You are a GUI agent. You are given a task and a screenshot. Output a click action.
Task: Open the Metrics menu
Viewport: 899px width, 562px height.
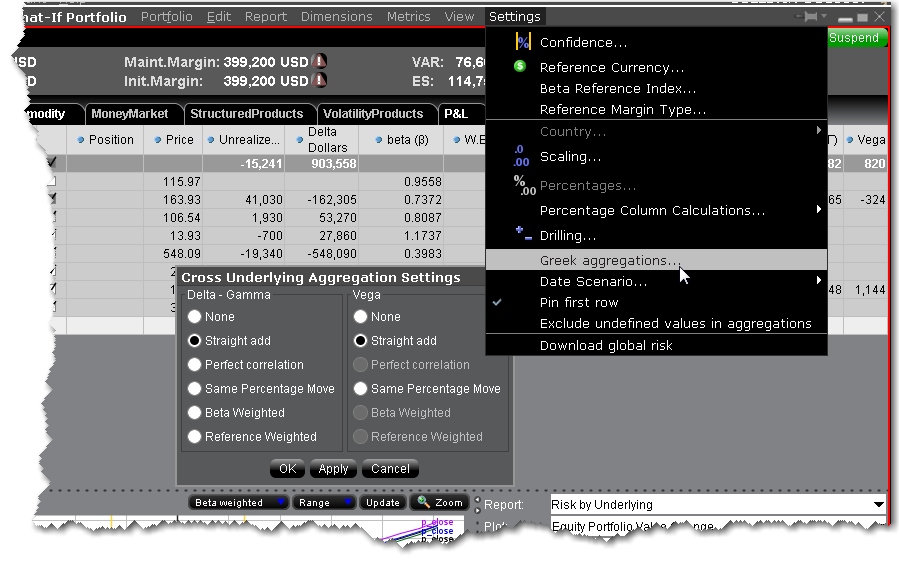407,17
